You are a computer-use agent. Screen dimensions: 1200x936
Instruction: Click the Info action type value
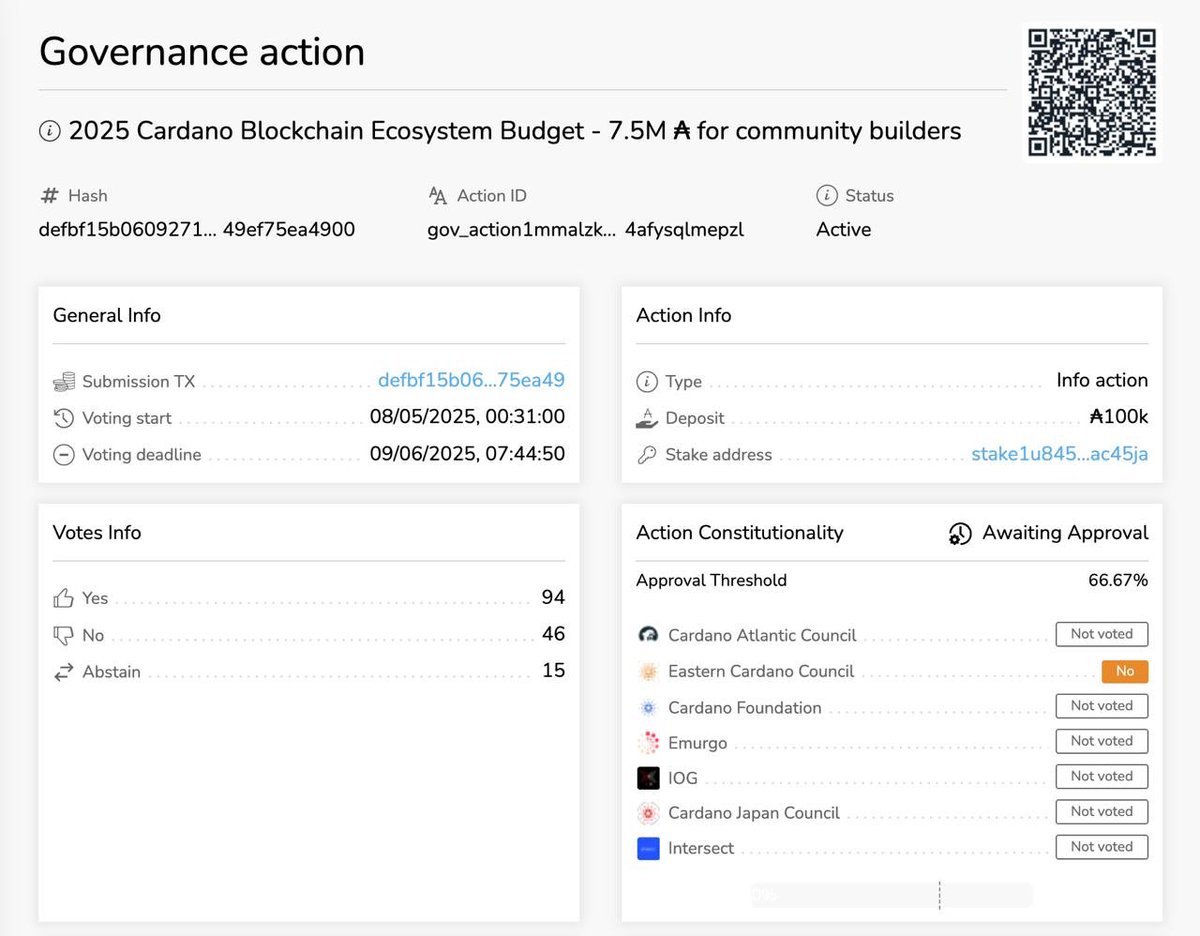point(1102,380)
